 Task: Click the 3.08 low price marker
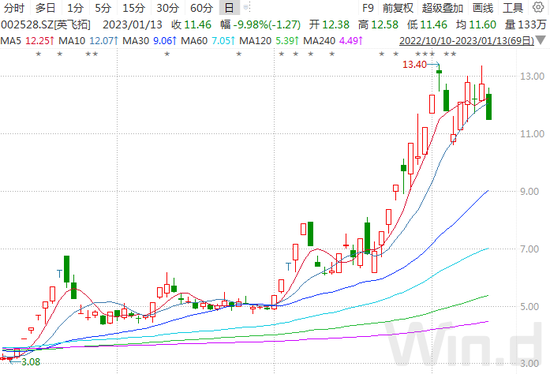[31, 362]
